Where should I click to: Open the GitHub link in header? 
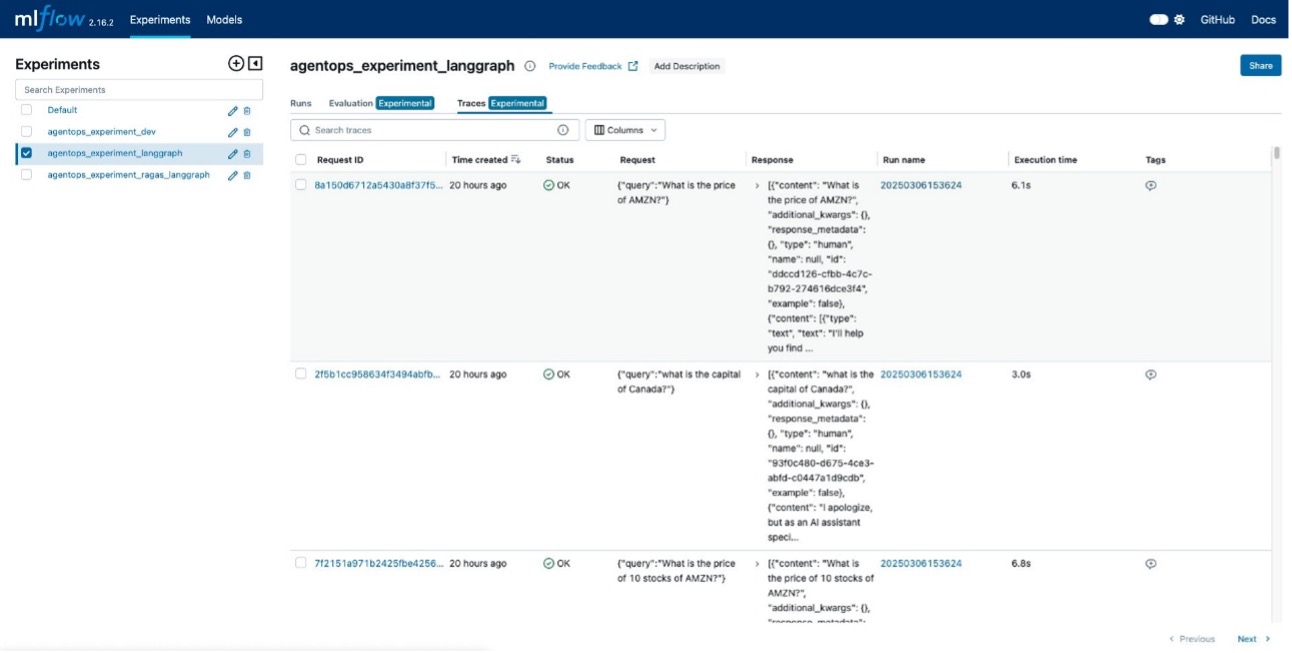click(x=1217, y=19)
